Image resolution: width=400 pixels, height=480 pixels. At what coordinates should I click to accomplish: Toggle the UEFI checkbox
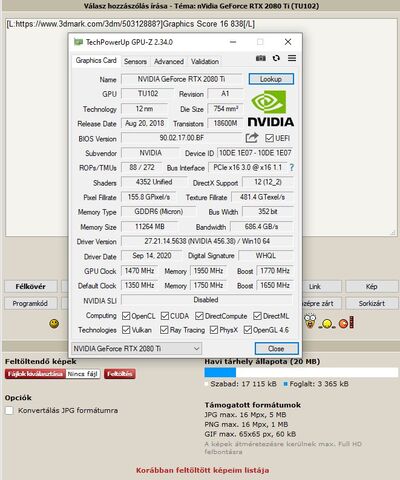coord(269,138)
